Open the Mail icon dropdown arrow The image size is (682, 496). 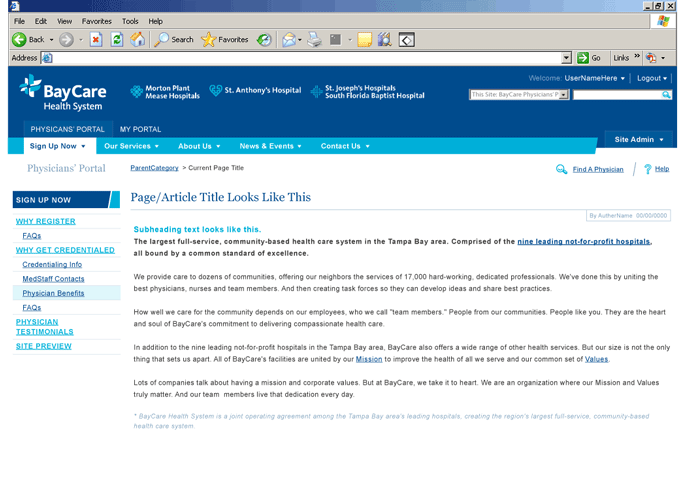coord(300,40)
